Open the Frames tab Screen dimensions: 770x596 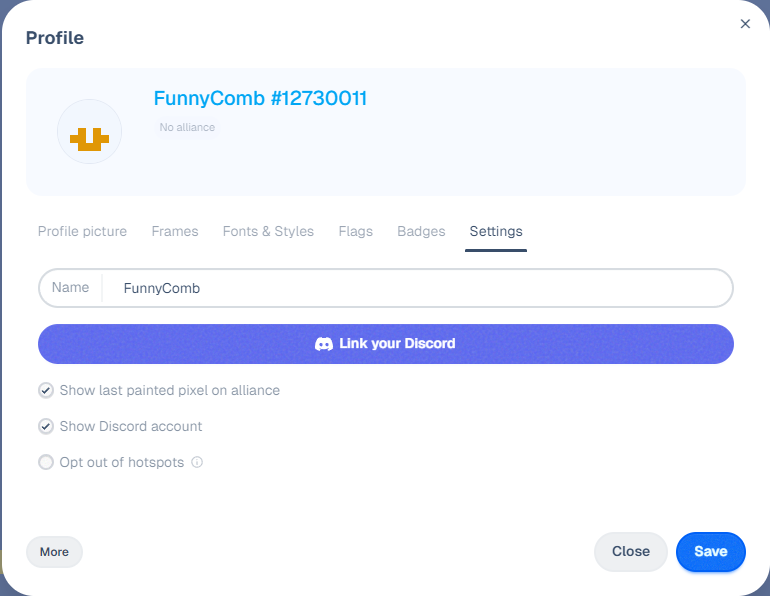tap(175, 231)
